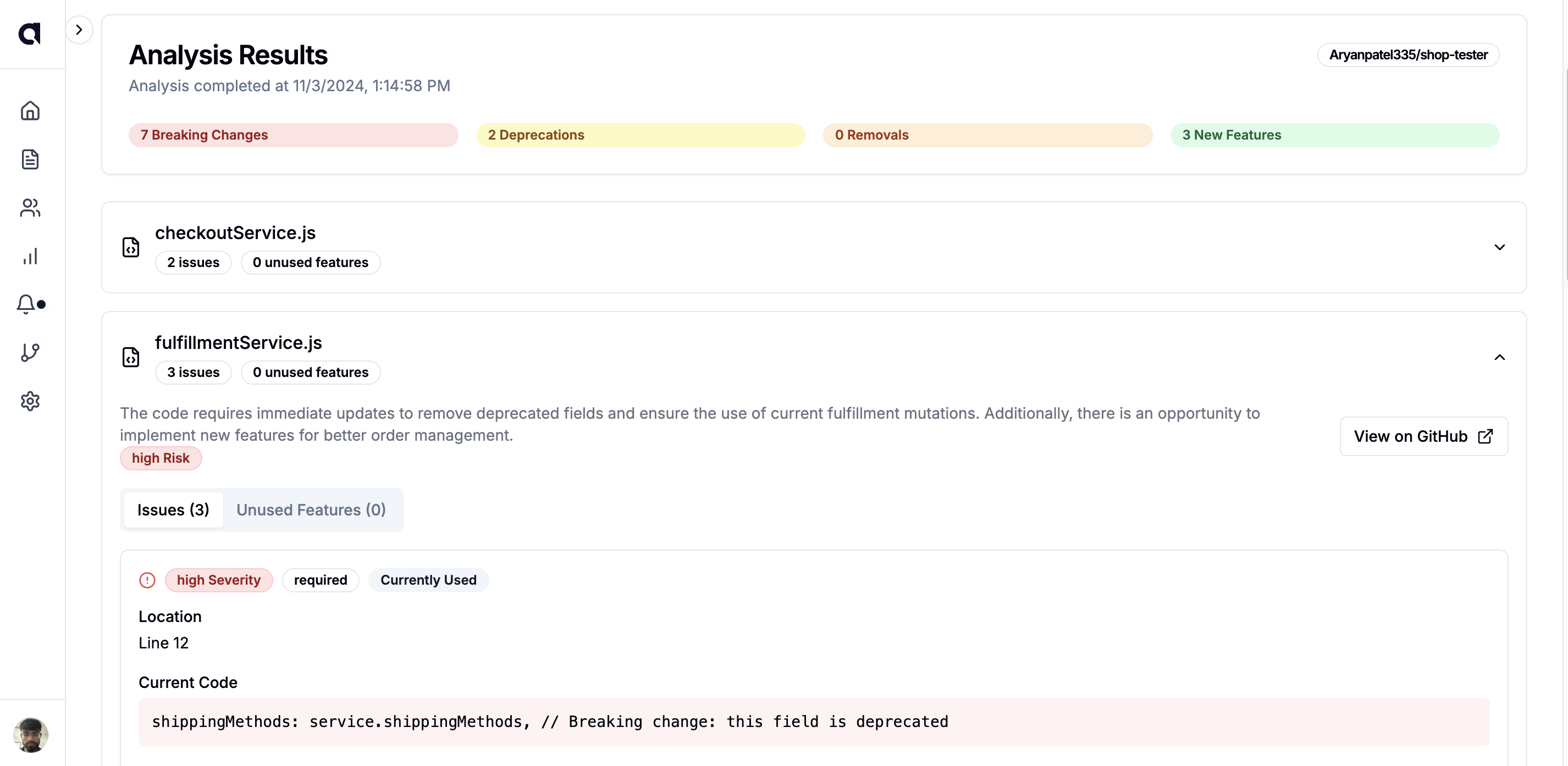
Task: Click the high Severity badge
Action: point(218,580)
